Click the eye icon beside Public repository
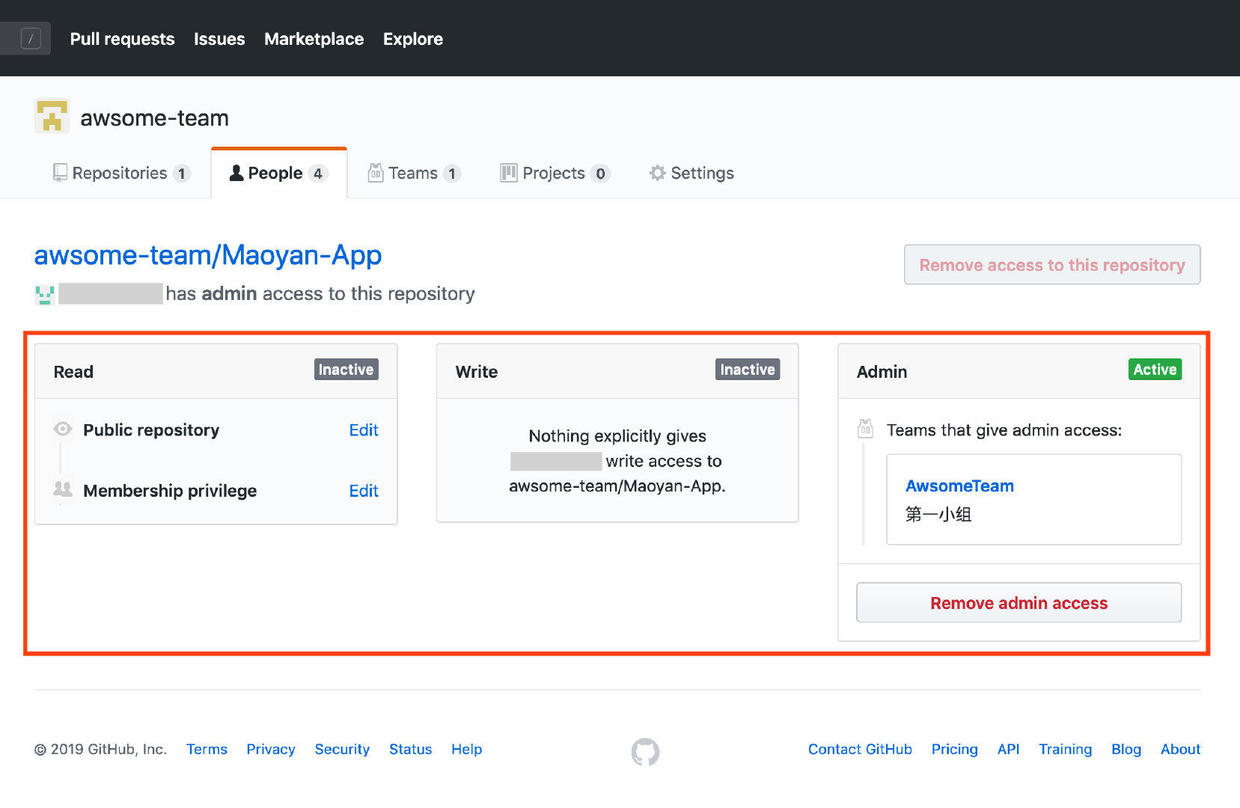This screenshot has height=808, width=1240. tap(63, 429)
